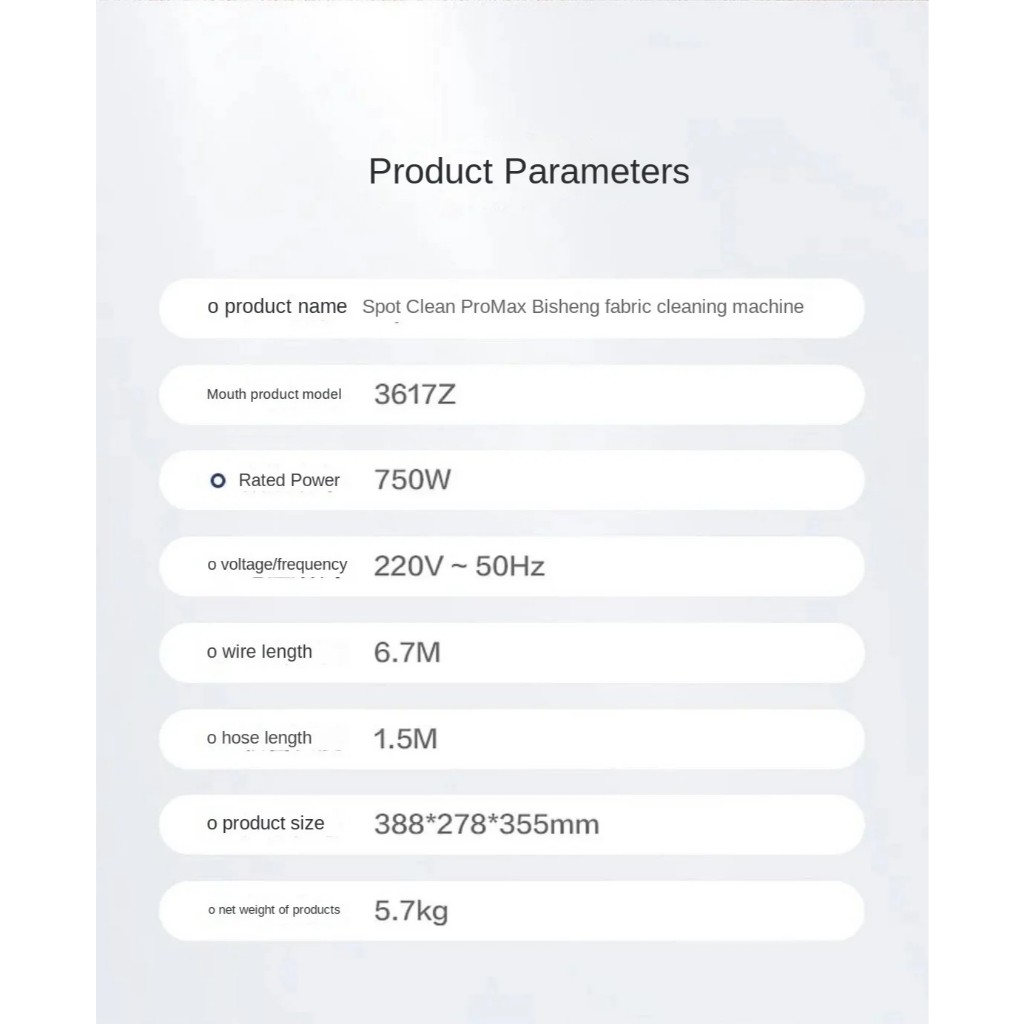The image size is (1024, 1024).
Task: Select the 750W power value
Action: 412,479
